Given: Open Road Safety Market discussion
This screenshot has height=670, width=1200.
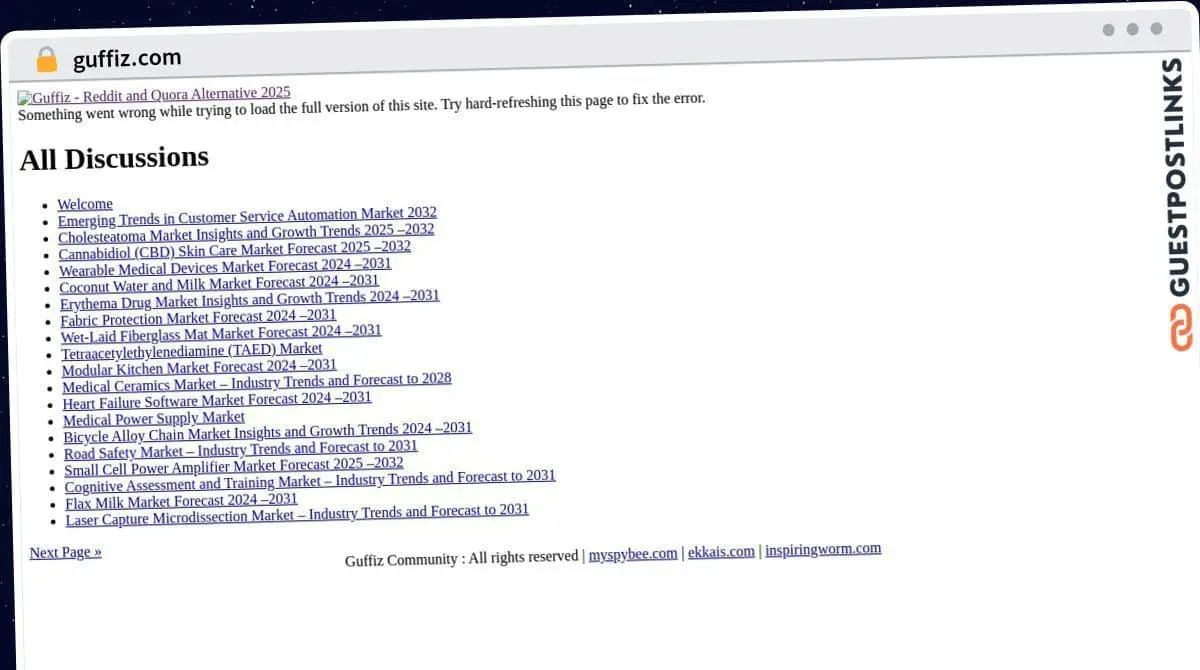Looking at the screenshot, I should tap(241, 450).
